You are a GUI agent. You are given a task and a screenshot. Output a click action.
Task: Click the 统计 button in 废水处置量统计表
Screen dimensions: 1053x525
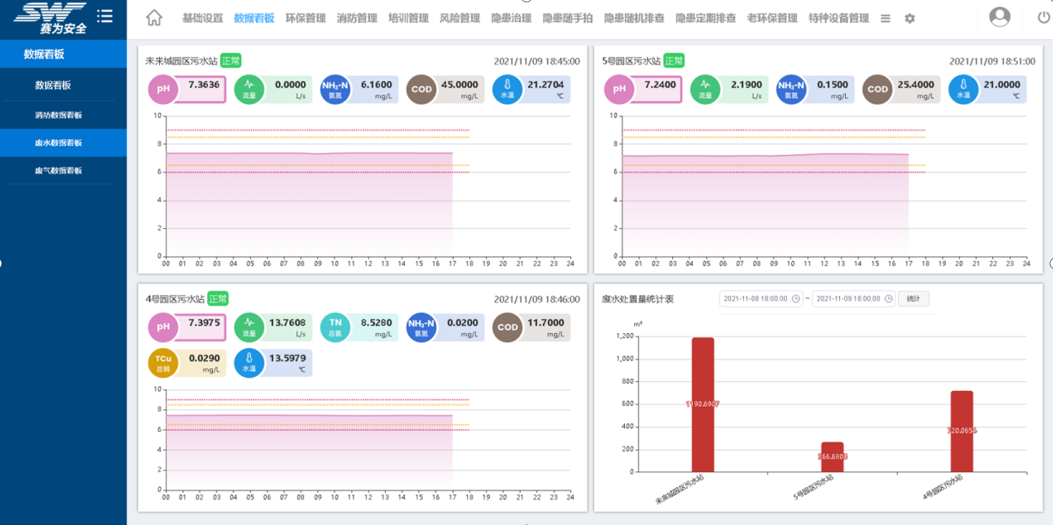pos(913,299)
